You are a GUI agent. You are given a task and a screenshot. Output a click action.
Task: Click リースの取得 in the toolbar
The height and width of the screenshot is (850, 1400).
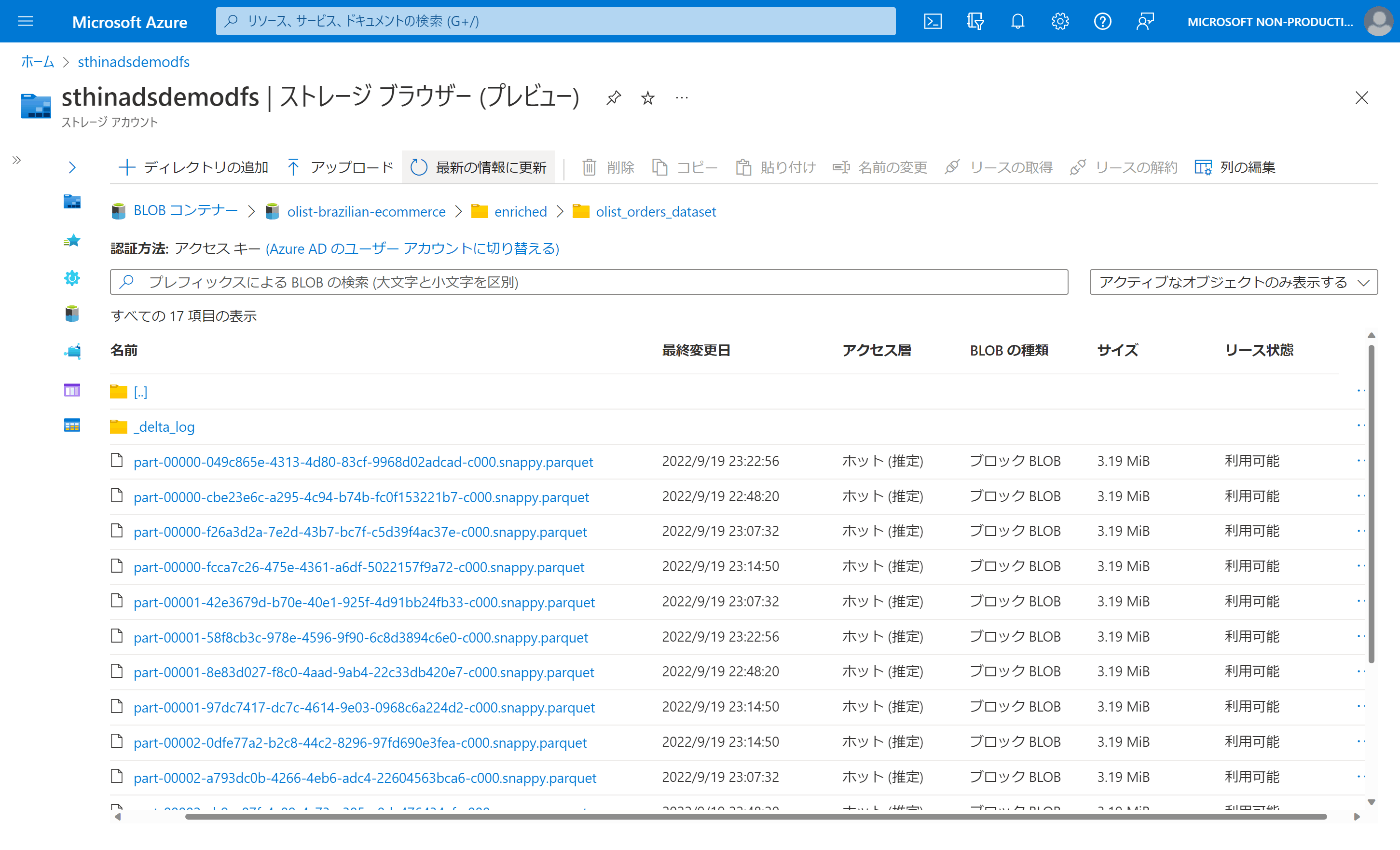(x=999, y=167)
